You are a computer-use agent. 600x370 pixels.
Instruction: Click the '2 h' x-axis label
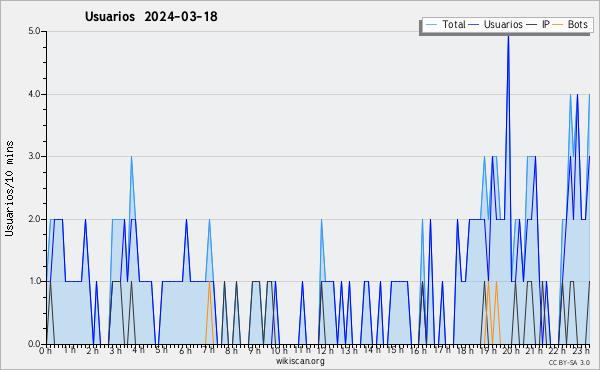92,350
